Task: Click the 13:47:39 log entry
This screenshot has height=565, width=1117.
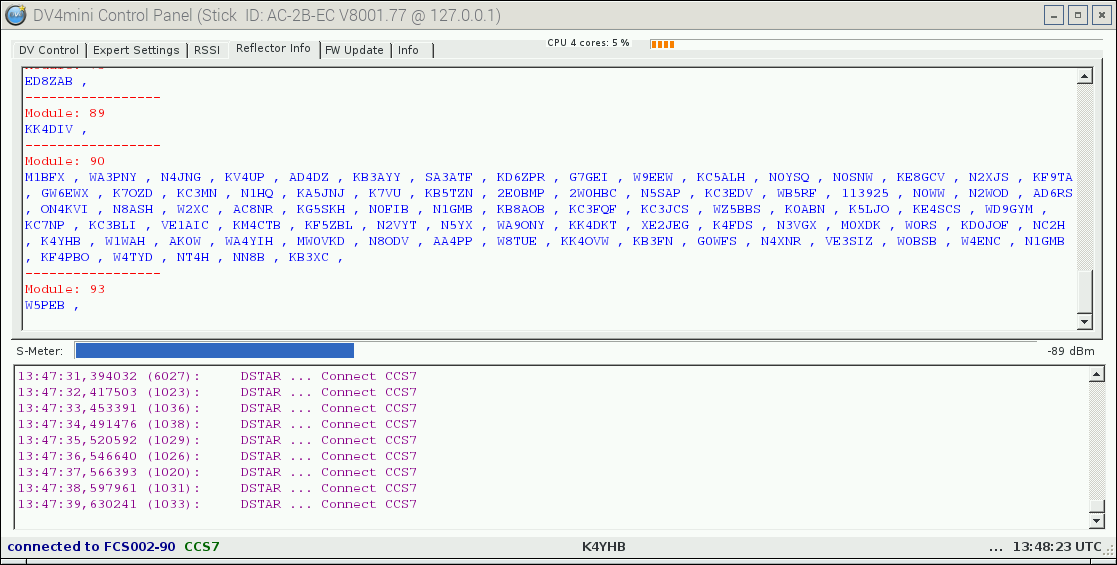Action: pos(217,504)
